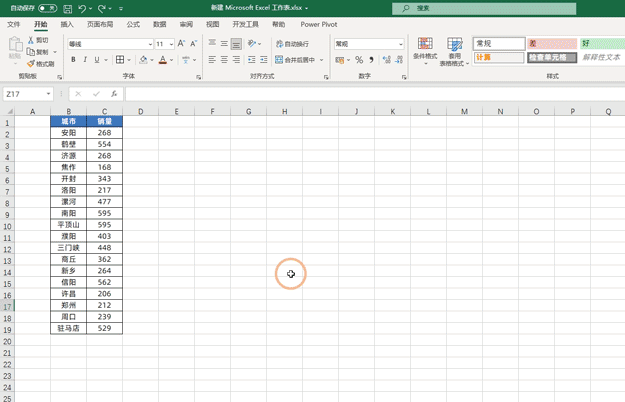Screen dimensions: 625x402
Task: Click the Decrease Indent icon
Action: pyautogui.click(x=252, y=60)
